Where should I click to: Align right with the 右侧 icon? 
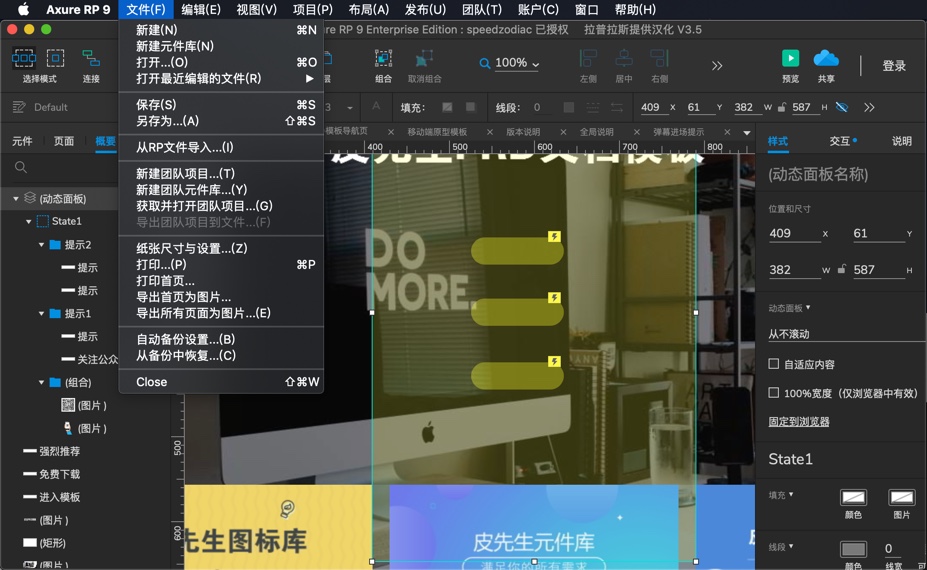(659, 59)
